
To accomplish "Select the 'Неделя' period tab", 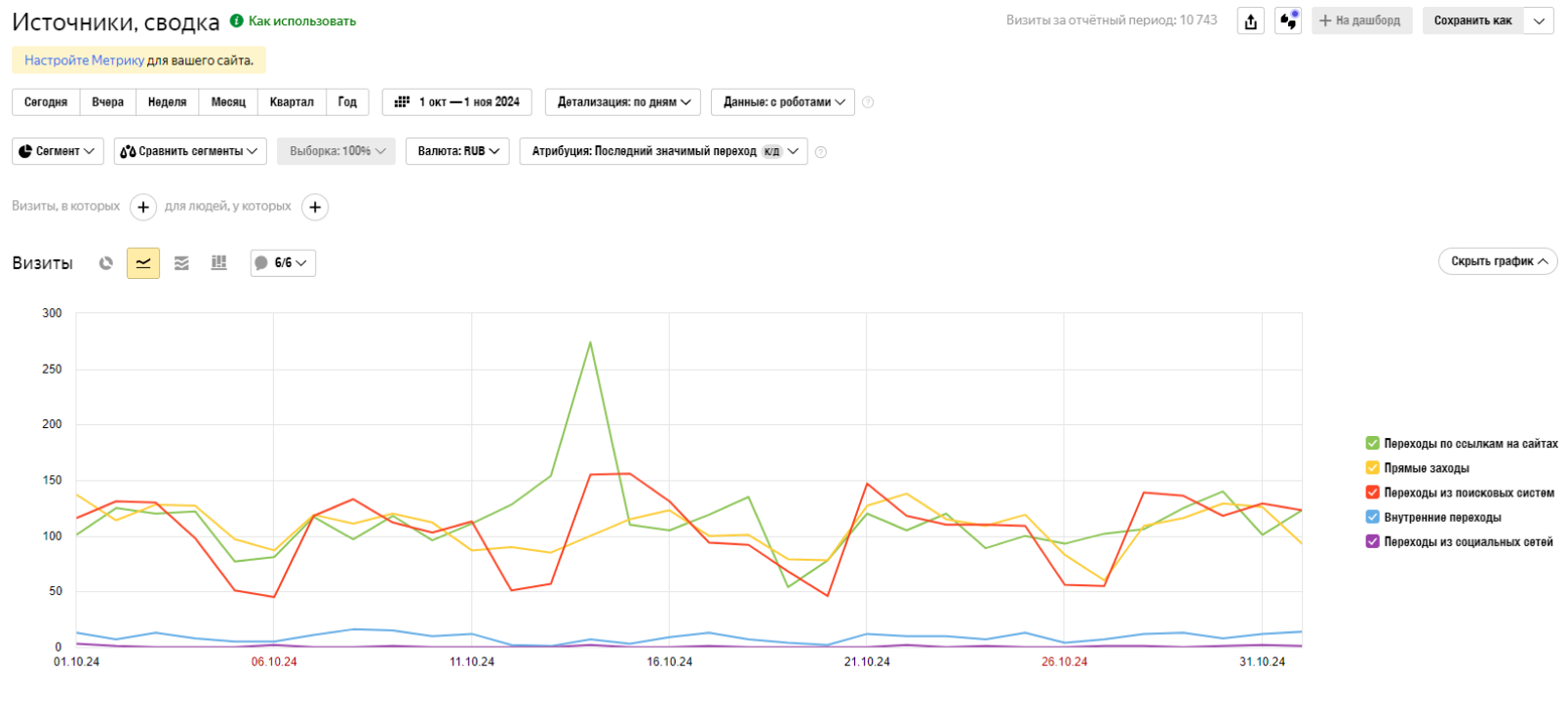I will 167,102.
